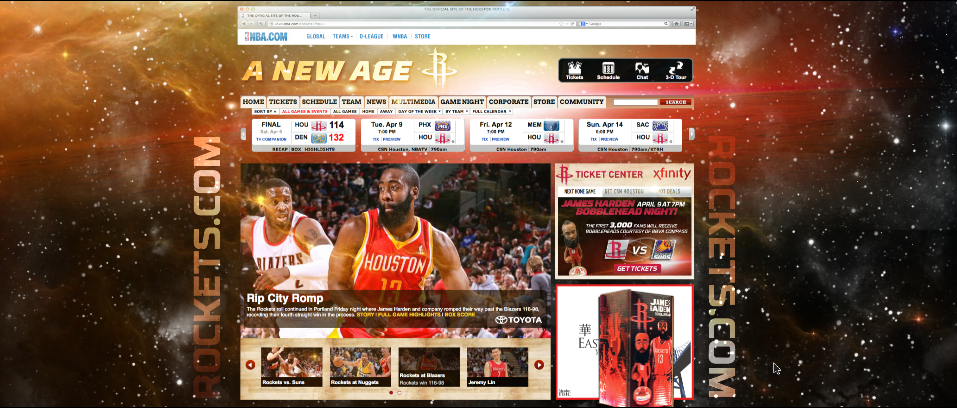Select the first carousel page dot

click(391, 393)
